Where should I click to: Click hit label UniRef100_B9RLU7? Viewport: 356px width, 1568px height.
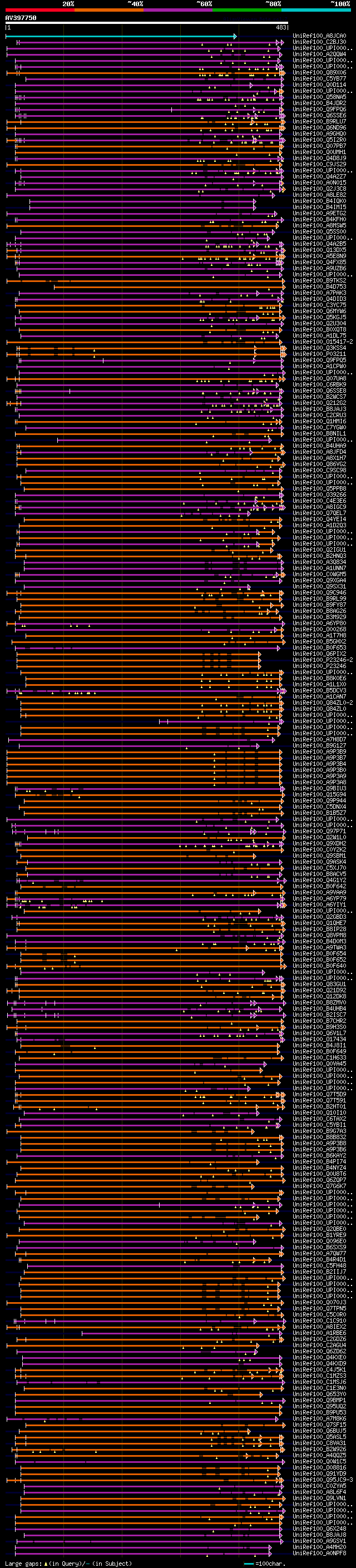tap(319, 122)
